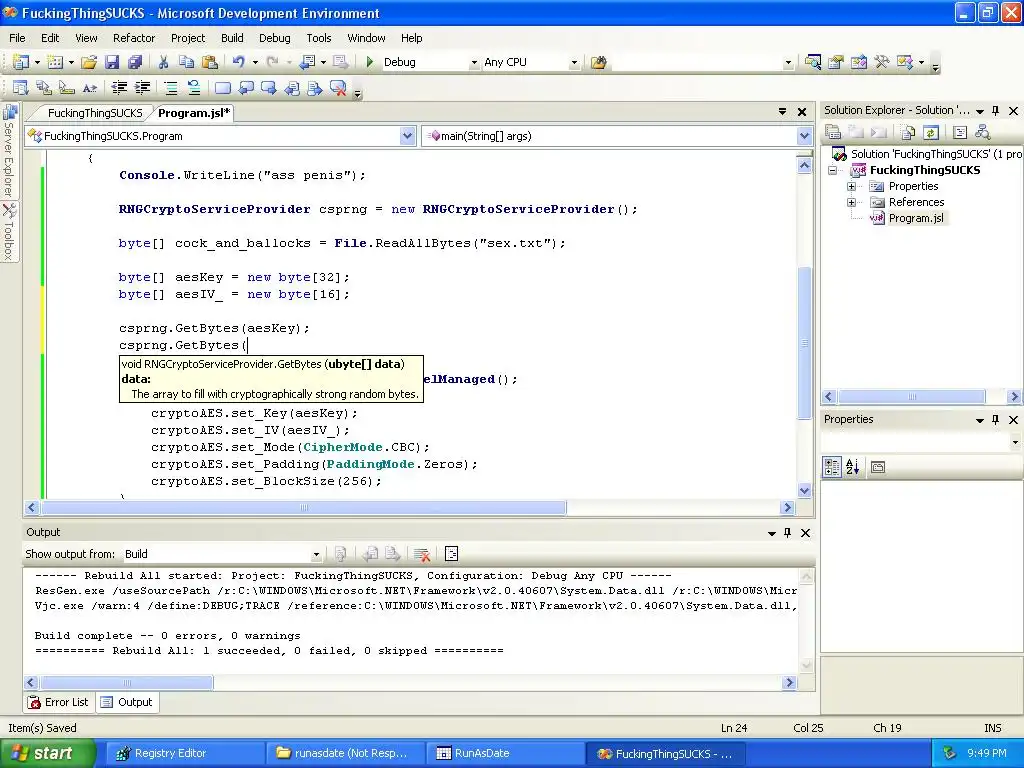1024x768 pixels.
Task: Open the Debug menu
Action: point(274,38)
